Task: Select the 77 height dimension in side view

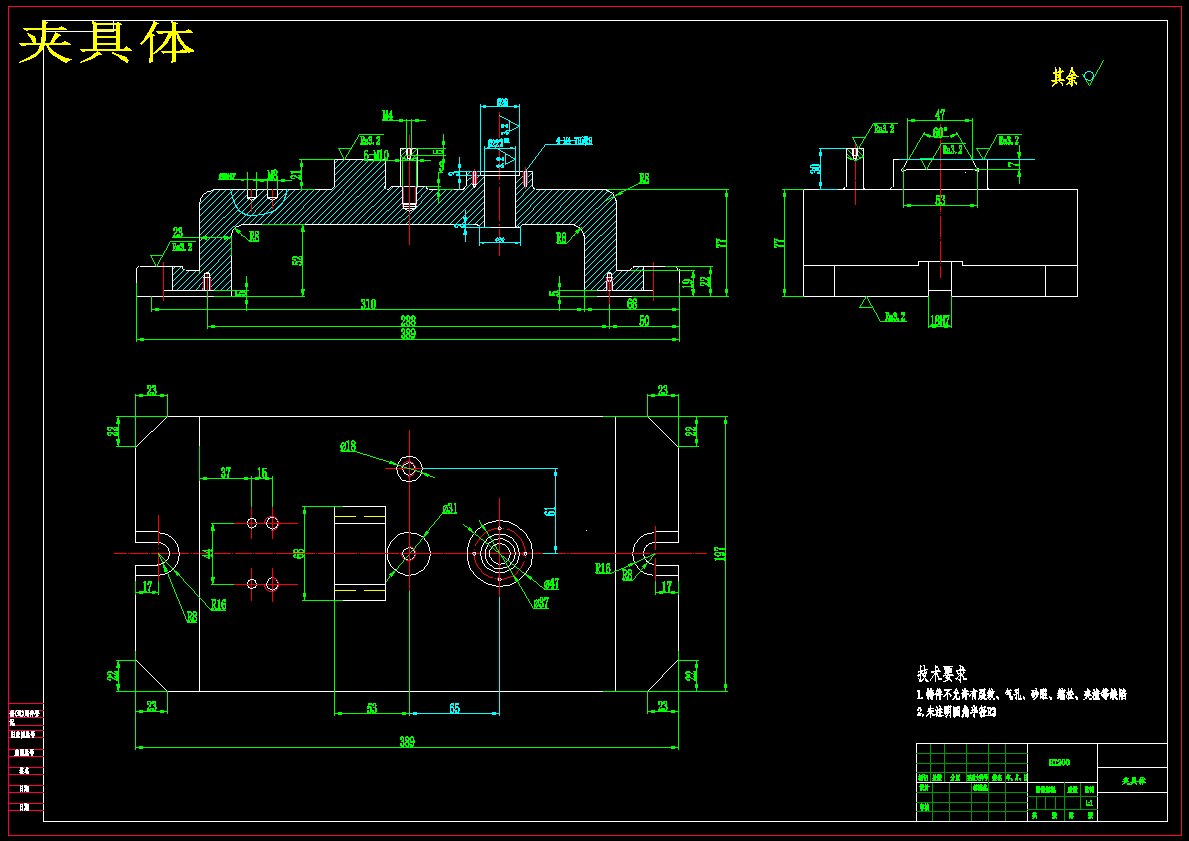Action: pos(777,243)
